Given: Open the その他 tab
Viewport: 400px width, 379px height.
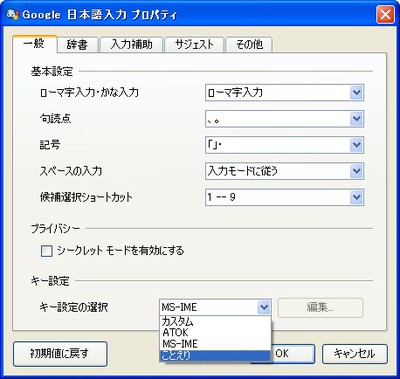Looking at the screenshot, I should click(x=249, y=45).
